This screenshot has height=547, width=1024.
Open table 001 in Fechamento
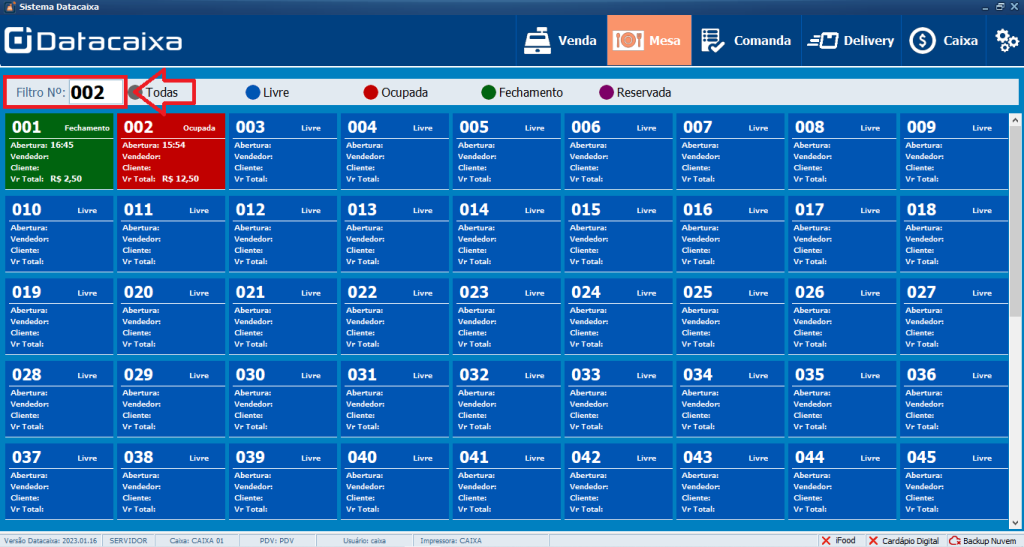click(x=60, y=150)
